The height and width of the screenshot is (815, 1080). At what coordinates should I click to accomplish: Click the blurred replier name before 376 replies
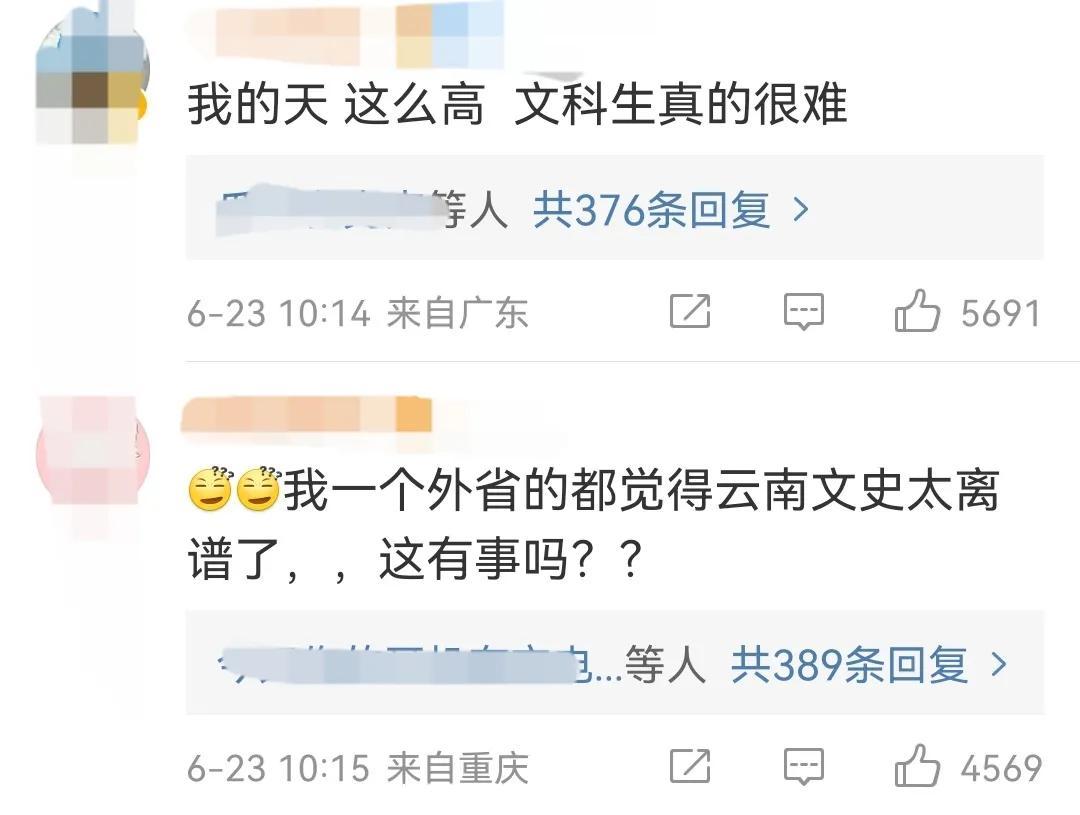click(328, 209)
